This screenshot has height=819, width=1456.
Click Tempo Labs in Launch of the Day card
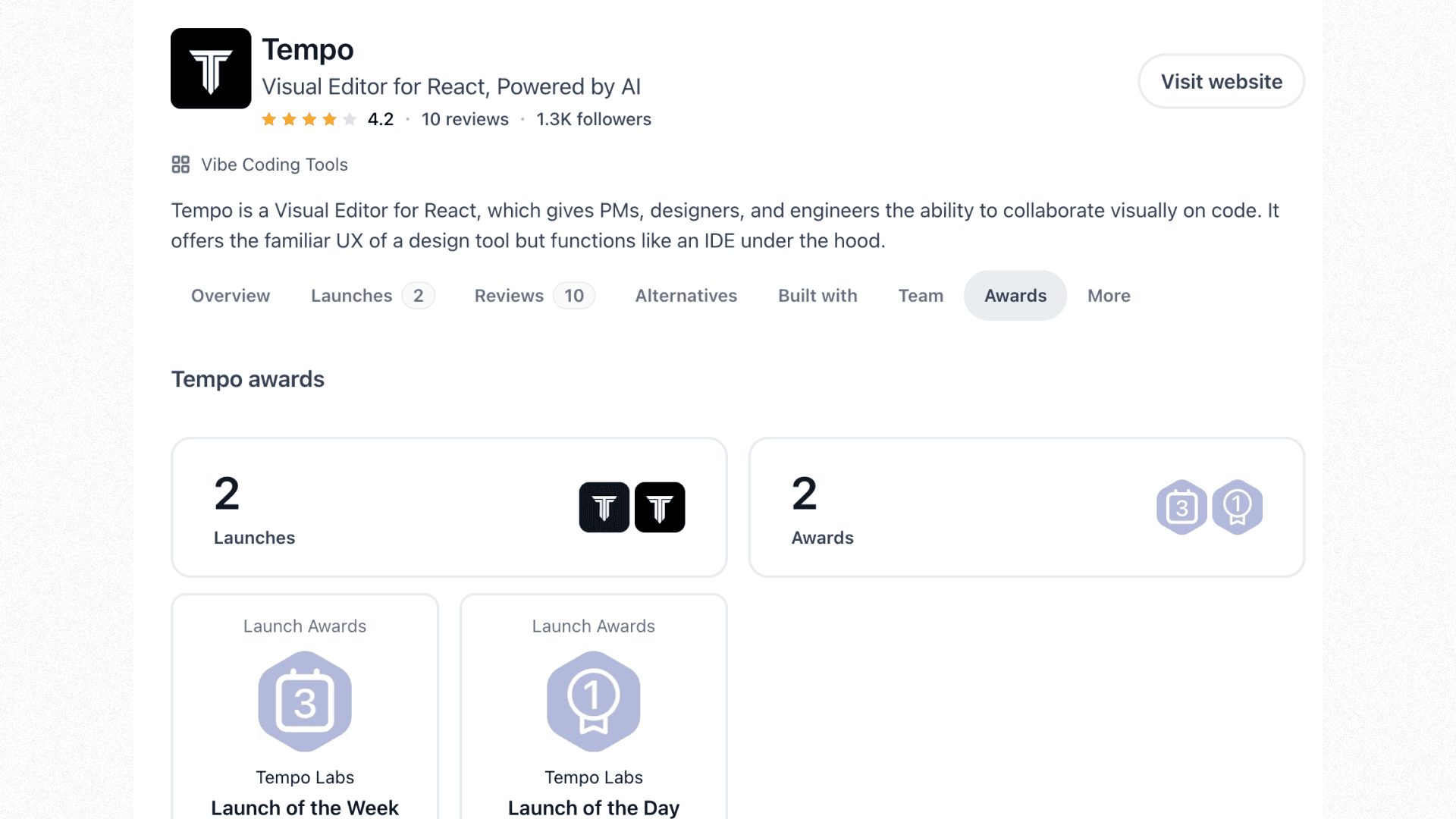(x=594, y=777)
